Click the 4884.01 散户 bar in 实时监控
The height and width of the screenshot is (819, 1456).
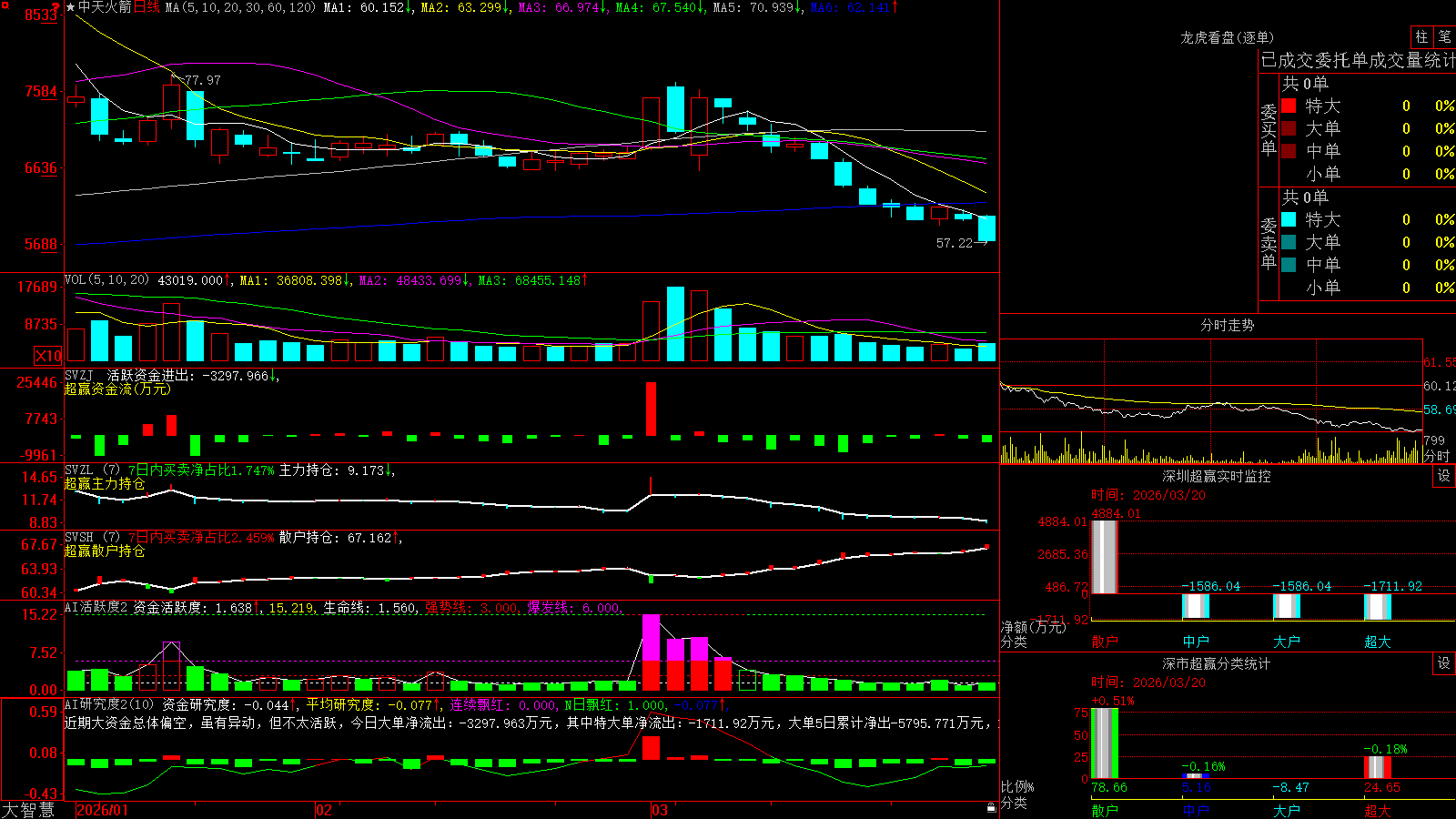point(1104,556)
